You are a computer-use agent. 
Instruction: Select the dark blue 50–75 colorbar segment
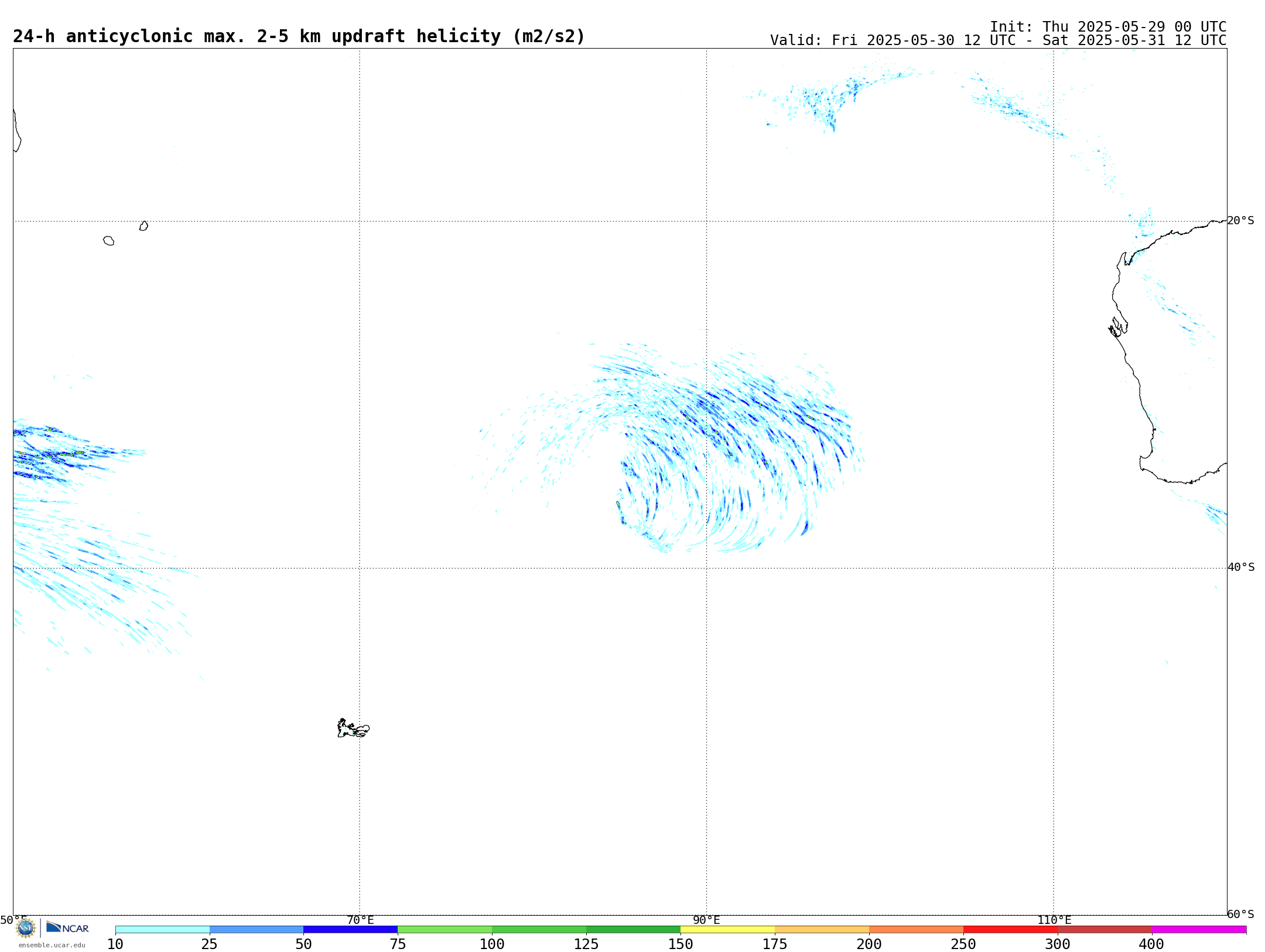350,930
